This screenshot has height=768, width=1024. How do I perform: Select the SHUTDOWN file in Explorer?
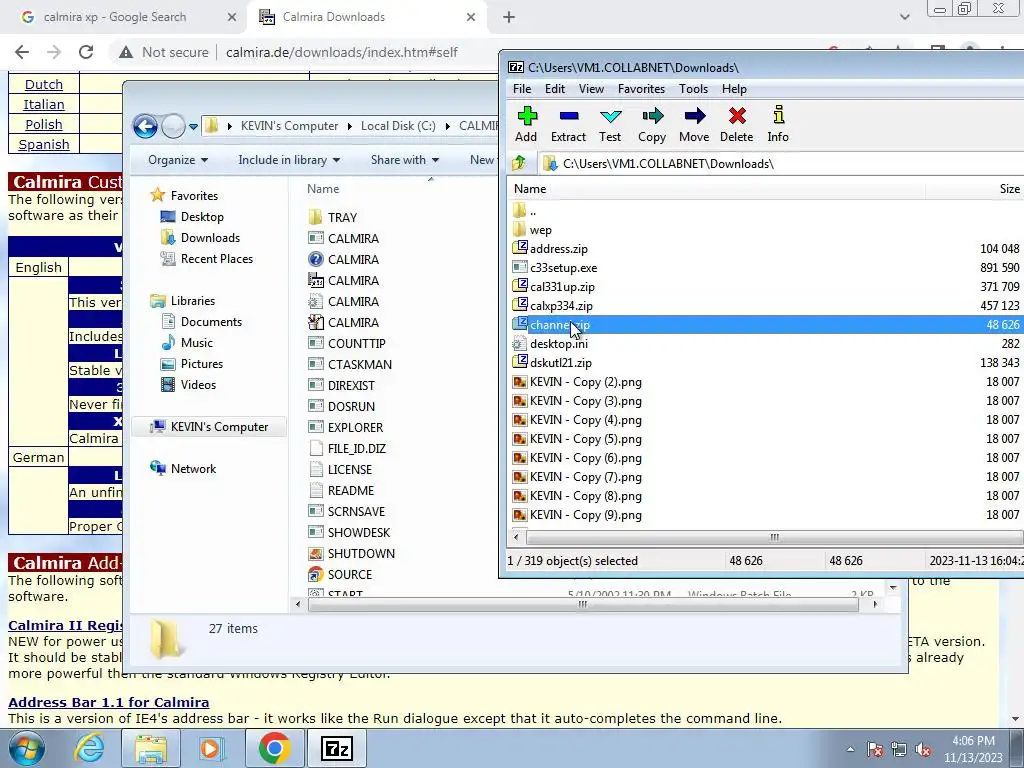coord(360,554)
